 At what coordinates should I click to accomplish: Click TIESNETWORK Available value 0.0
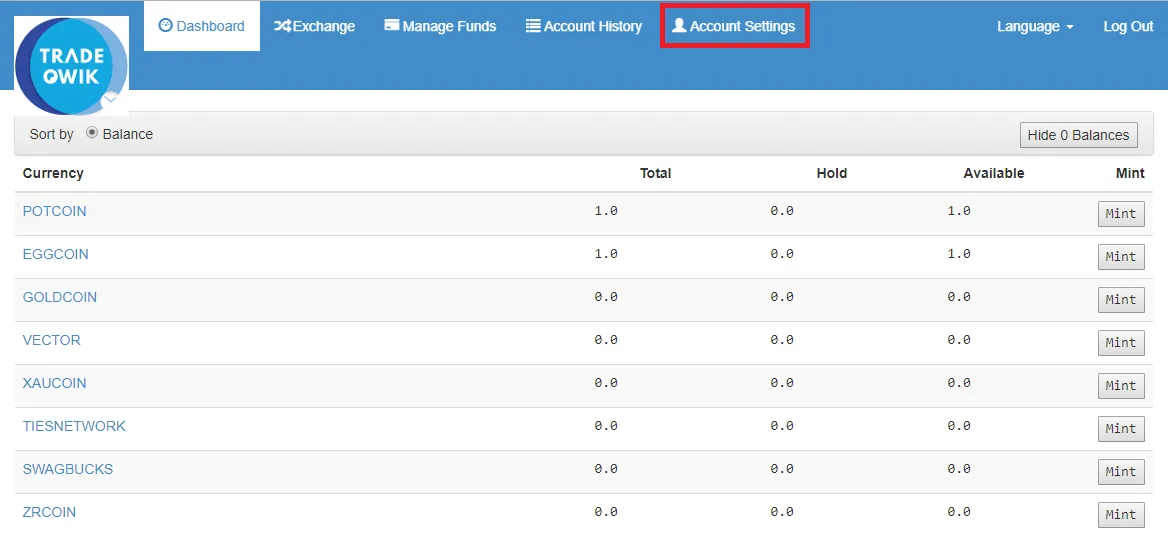click(959, 427)
